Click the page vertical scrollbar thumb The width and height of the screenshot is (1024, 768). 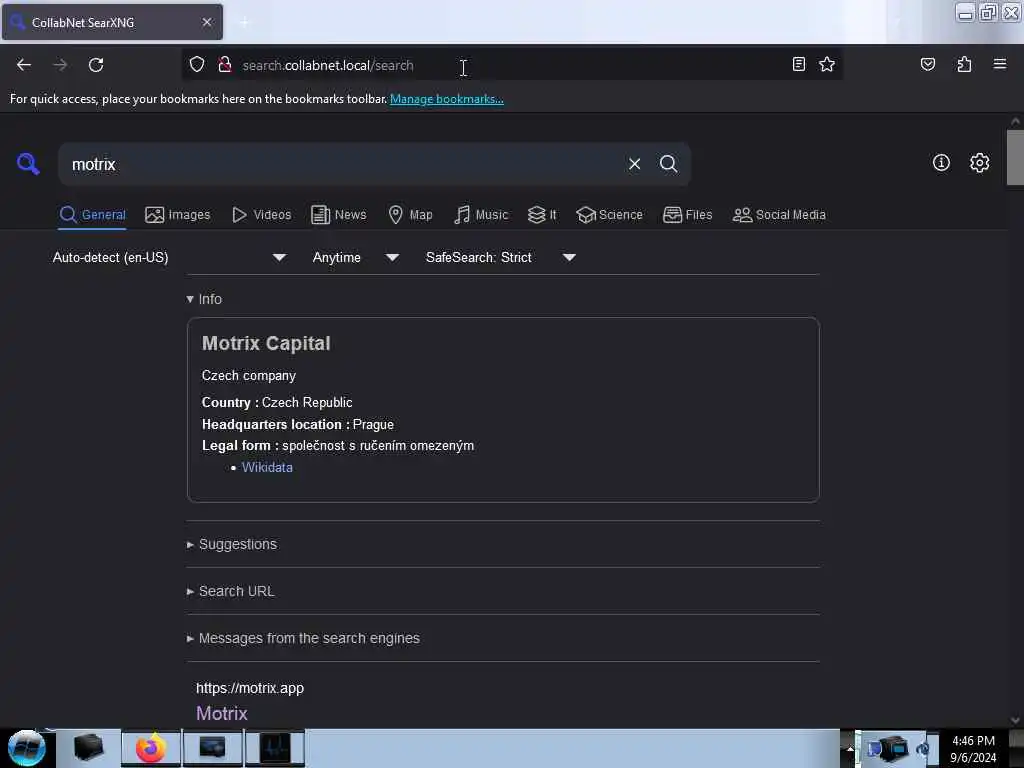1015,157
